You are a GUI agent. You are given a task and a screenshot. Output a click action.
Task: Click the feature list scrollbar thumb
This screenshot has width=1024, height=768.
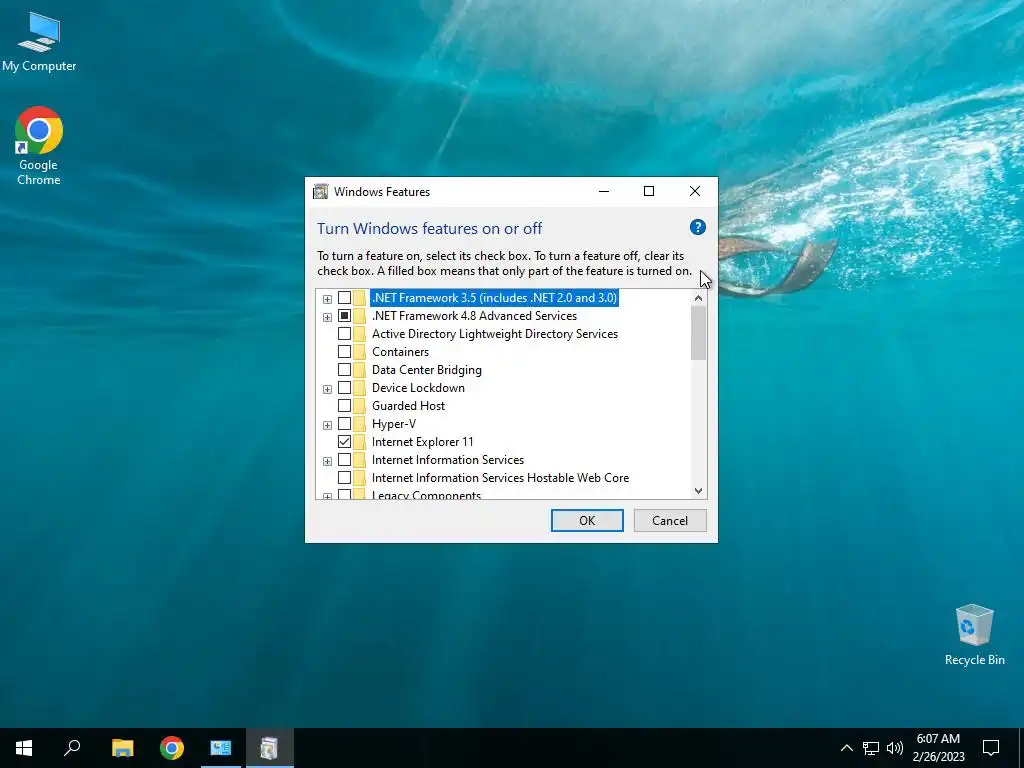(698, 333)
